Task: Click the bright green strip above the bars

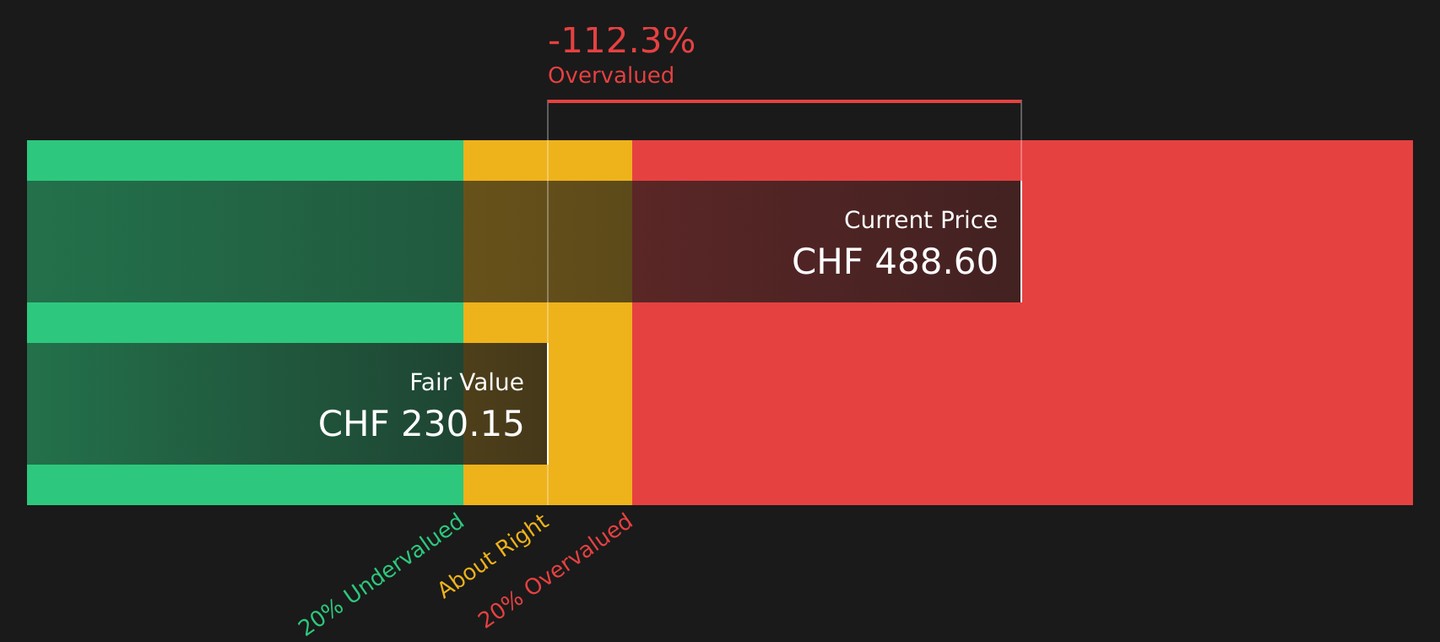Action: point(245,160)
